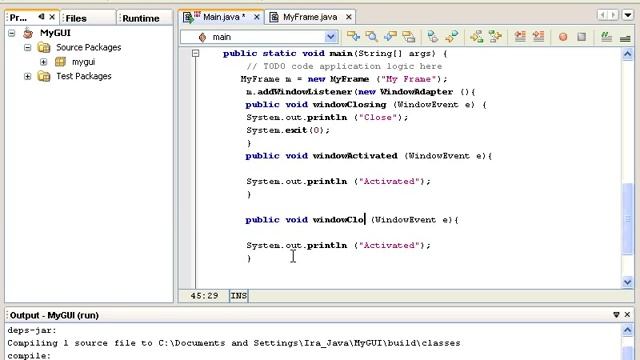This screenshot has height=360, width=640.
Task: Click the first arrow-box icon in editor toolbar
Action: coord(353,36)
